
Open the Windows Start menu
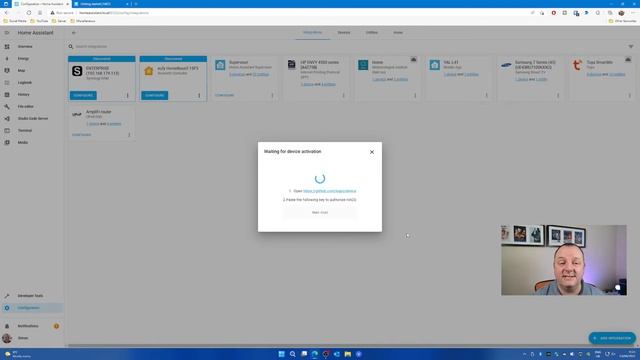[281, 354]
